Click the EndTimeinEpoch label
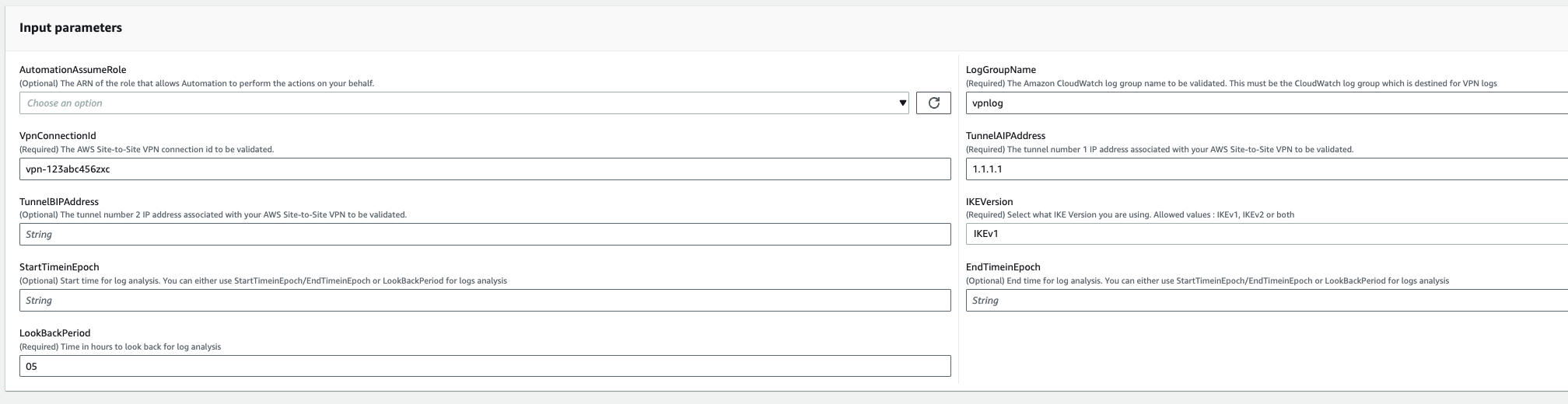Screen dimensions: 1568x404 pyautogui.click(x=1003, y=267)
